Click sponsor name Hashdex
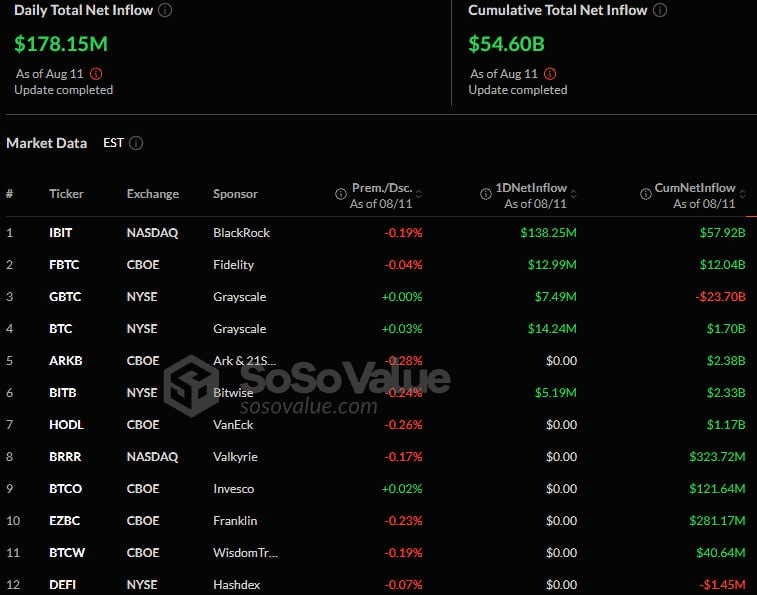The width and height of the screenshot is (757, 595). point(237,584)
